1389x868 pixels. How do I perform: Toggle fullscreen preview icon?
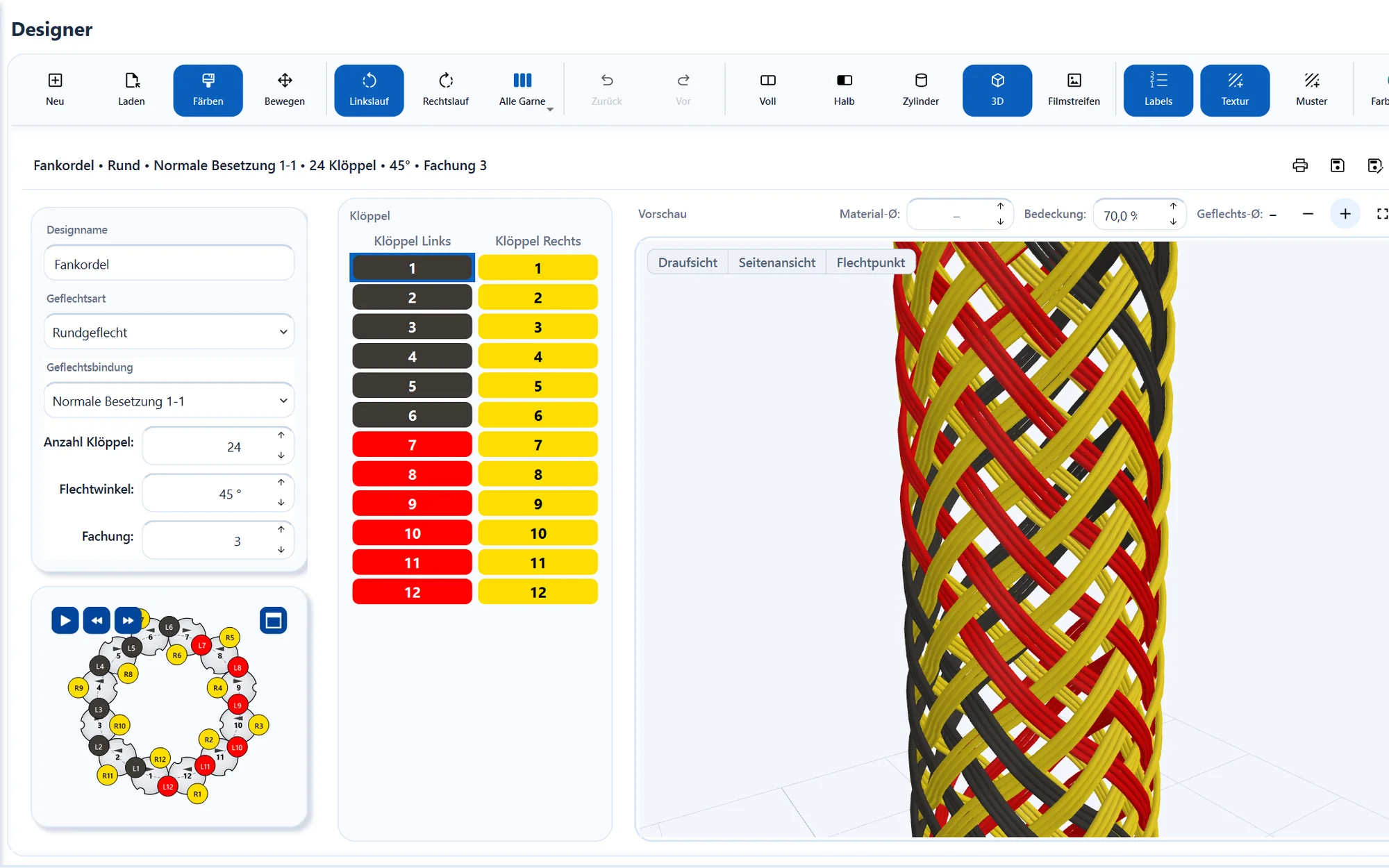(1382, 214)
